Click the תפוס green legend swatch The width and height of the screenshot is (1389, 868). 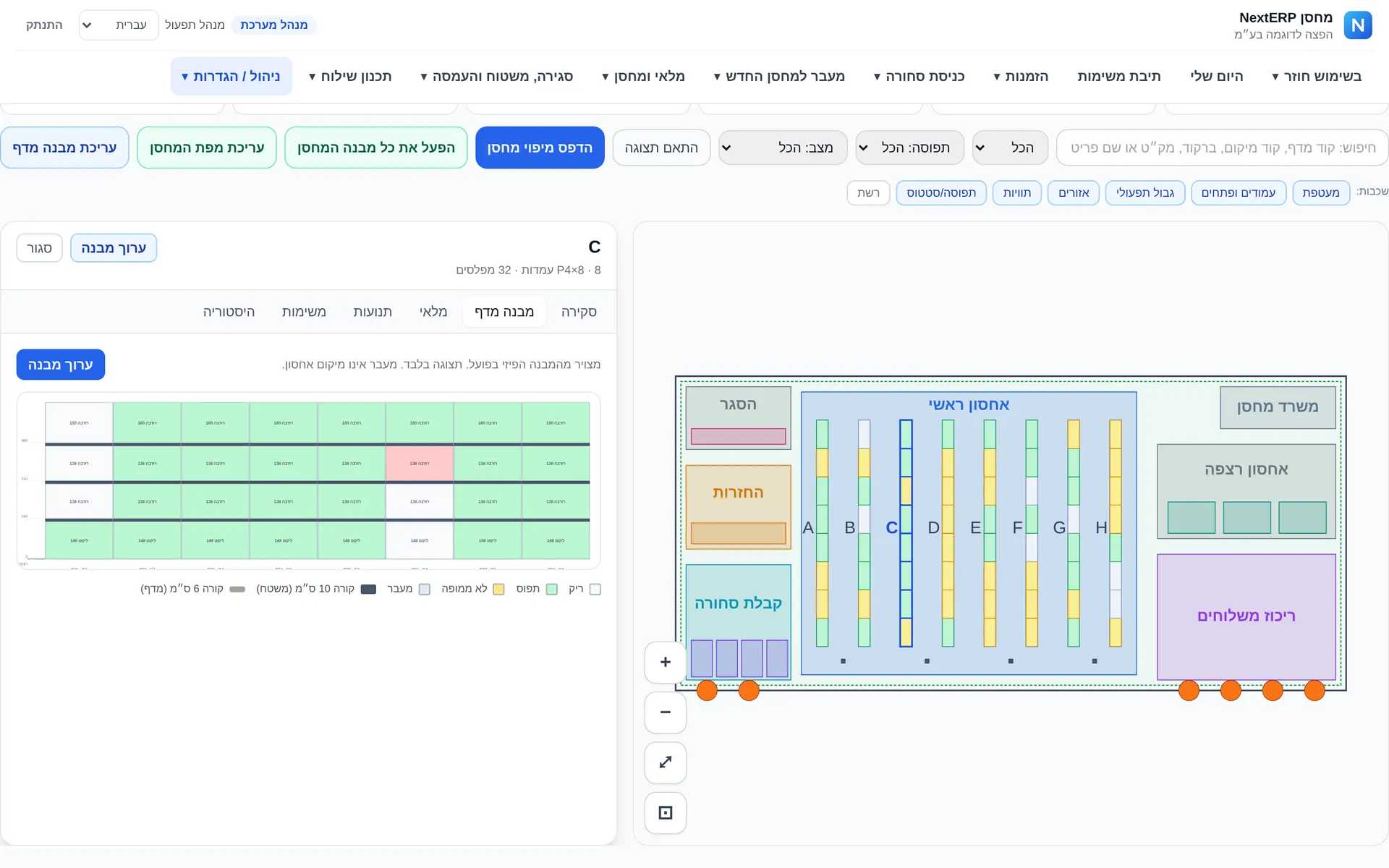(552, 590)
